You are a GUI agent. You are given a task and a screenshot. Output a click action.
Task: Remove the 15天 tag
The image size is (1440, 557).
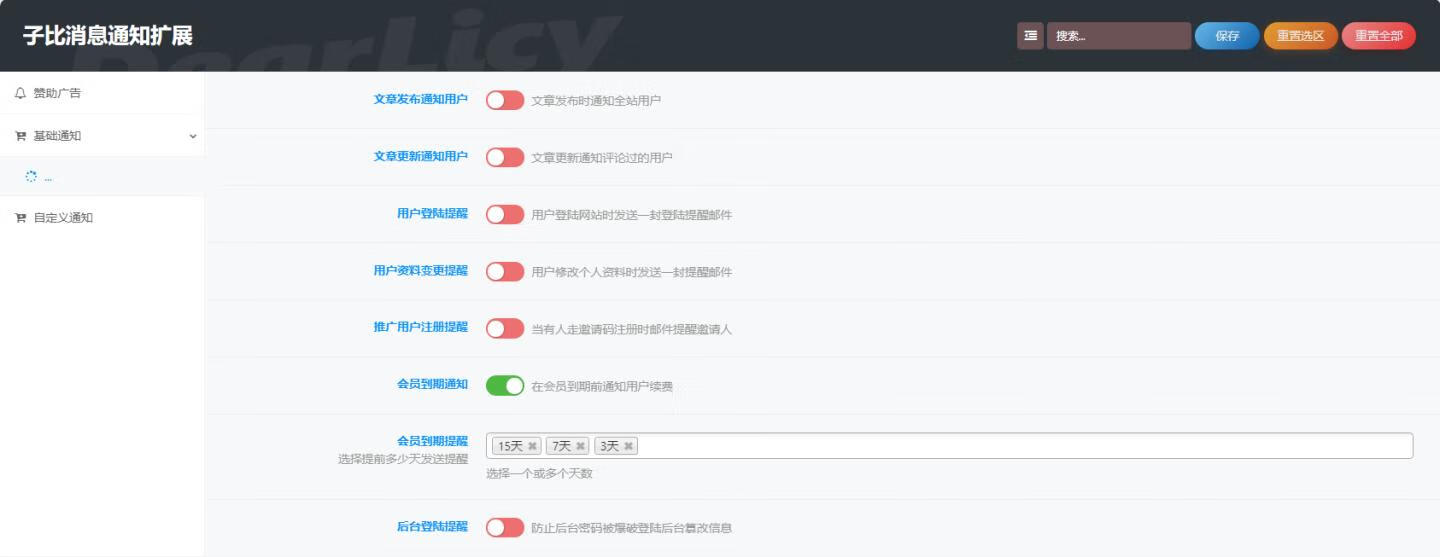pyautogui.click(x=532, y=446)
